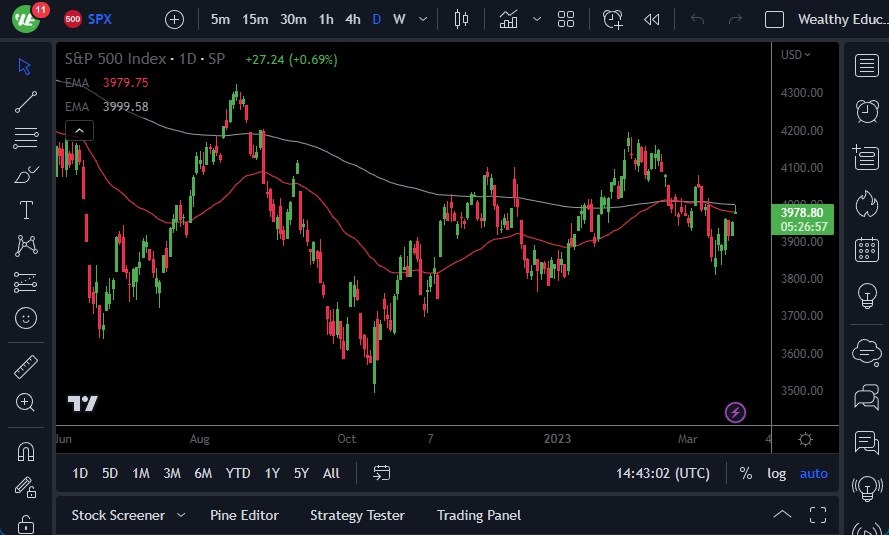Toggle percent scale on price axis
The height and width of the screenshot is (535, 889).
(x=745, y=473)
